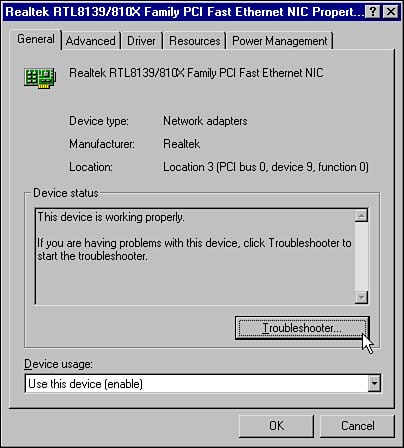Go to the Resources tab
Image resolution: width=404 pixels, height=448 pixels.
[x=195, y=41]
